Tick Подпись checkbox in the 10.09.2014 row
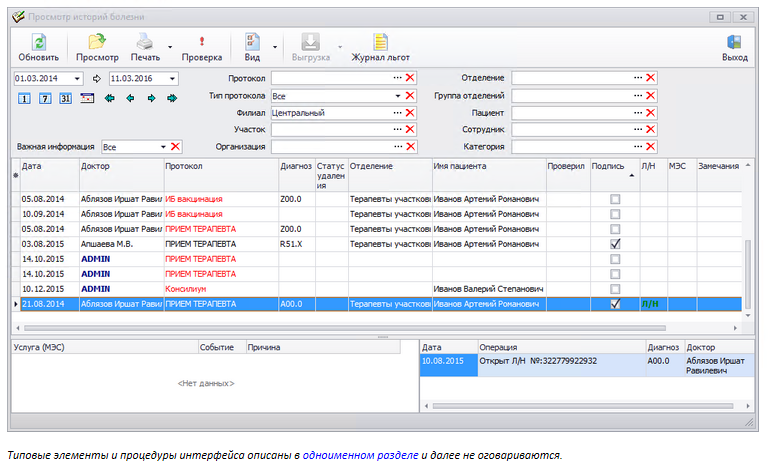 tap(615, 214)
